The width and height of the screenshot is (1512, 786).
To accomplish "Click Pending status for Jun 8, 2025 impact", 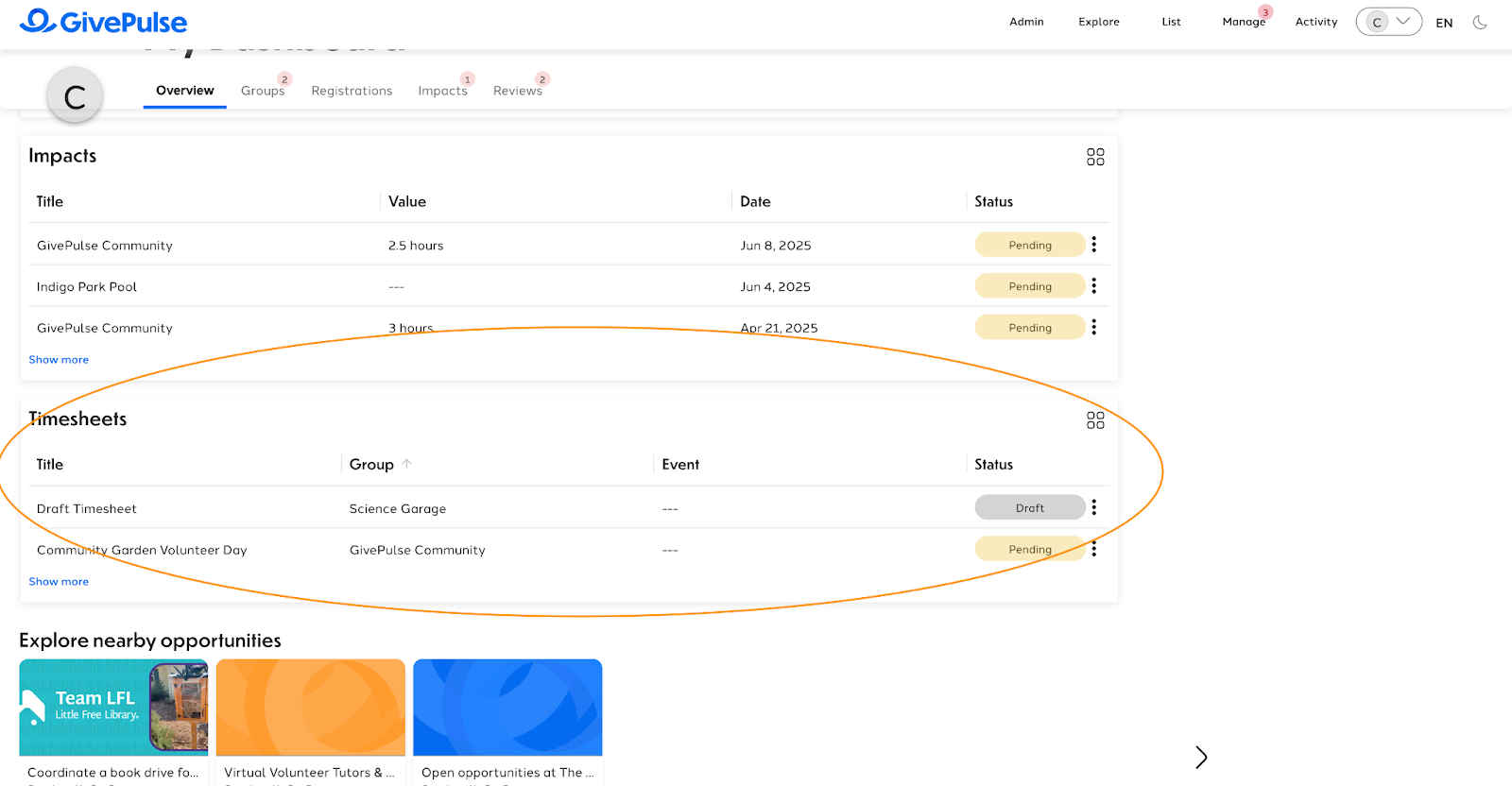I will [1030, 245].
